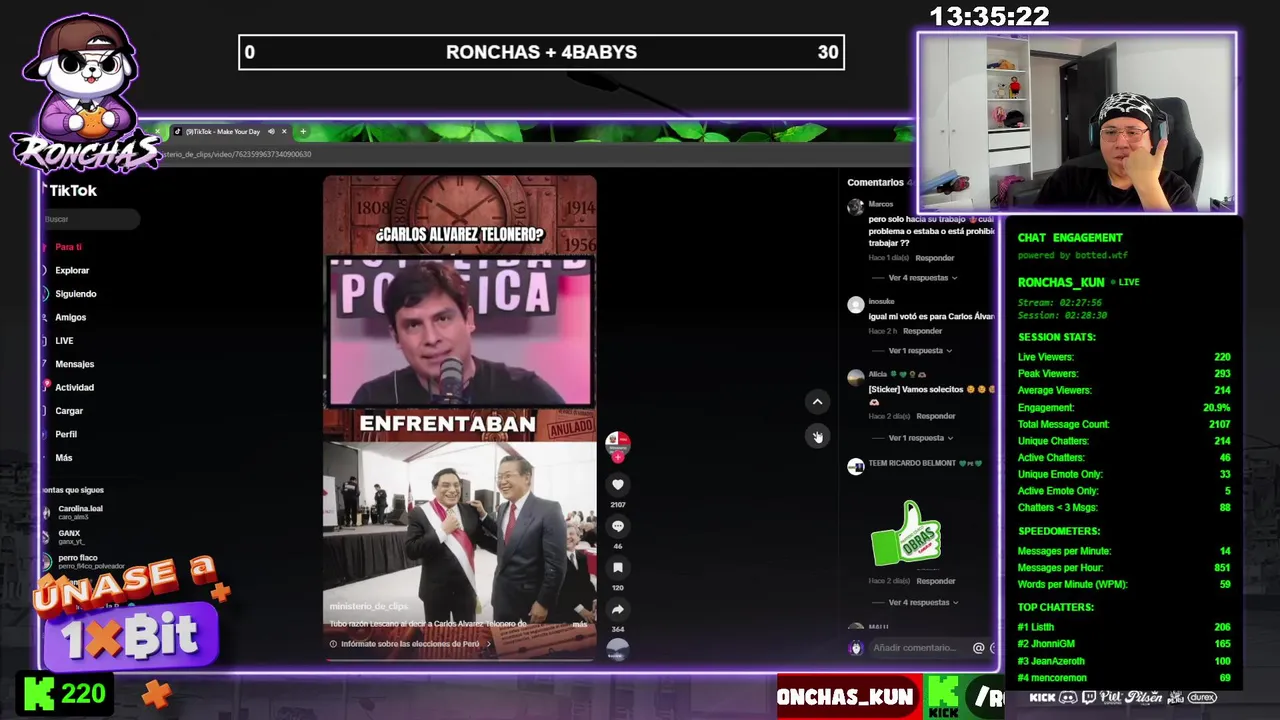This screenshot has height=720, width=1280.
Task: Open 'LIVE' in the sidebar
Action: click(x=64, y=341)
